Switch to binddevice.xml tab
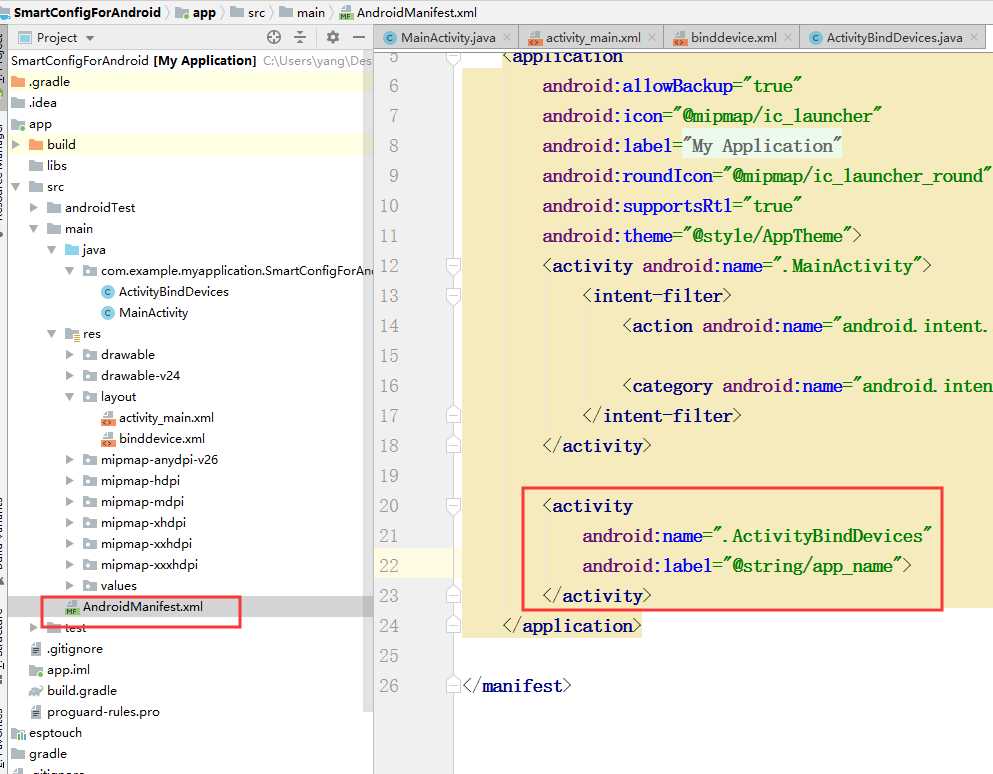This screenshot has height=774, width=993. [733, 37]
